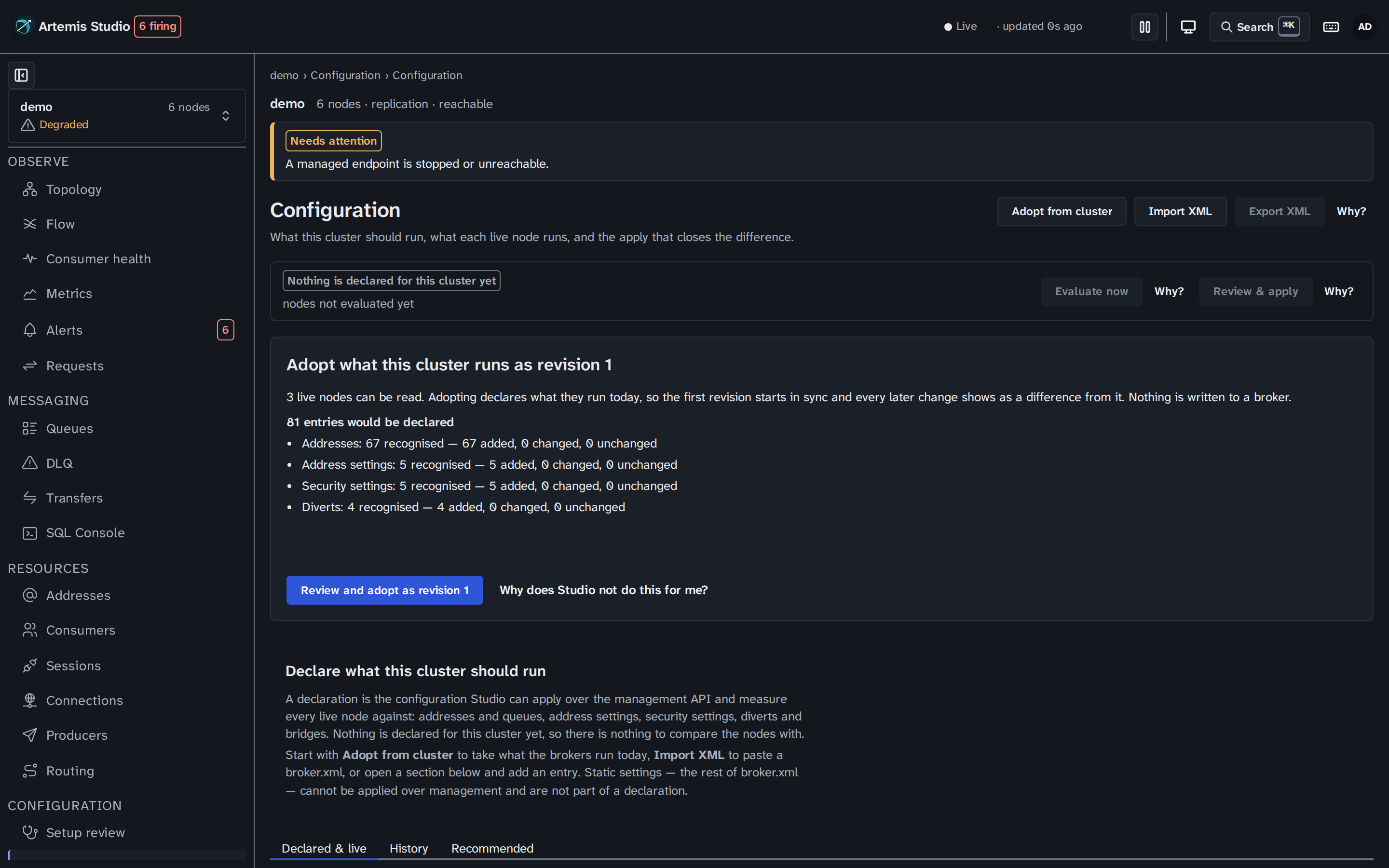Open Flow in the sidebar
Screen dimensions: 1389x868
point(126,224)
